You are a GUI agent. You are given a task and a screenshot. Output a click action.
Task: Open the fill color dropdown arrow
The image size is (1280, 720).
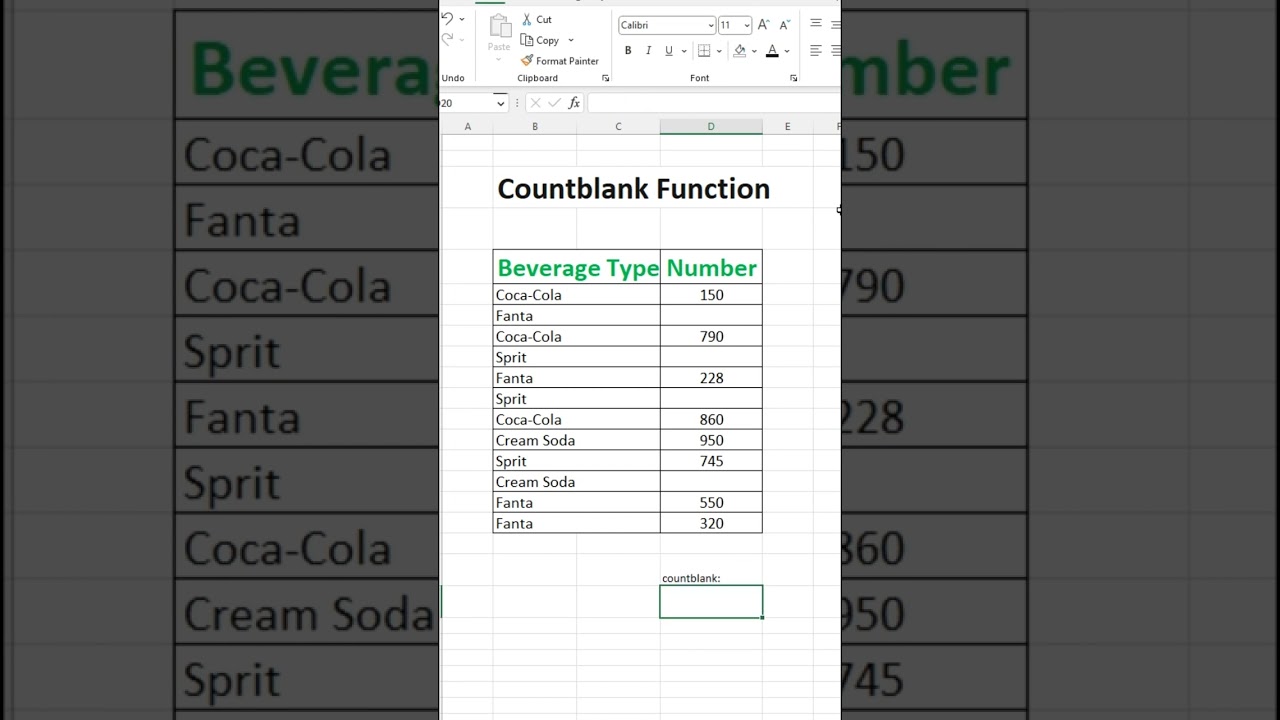tap(754, 51)
